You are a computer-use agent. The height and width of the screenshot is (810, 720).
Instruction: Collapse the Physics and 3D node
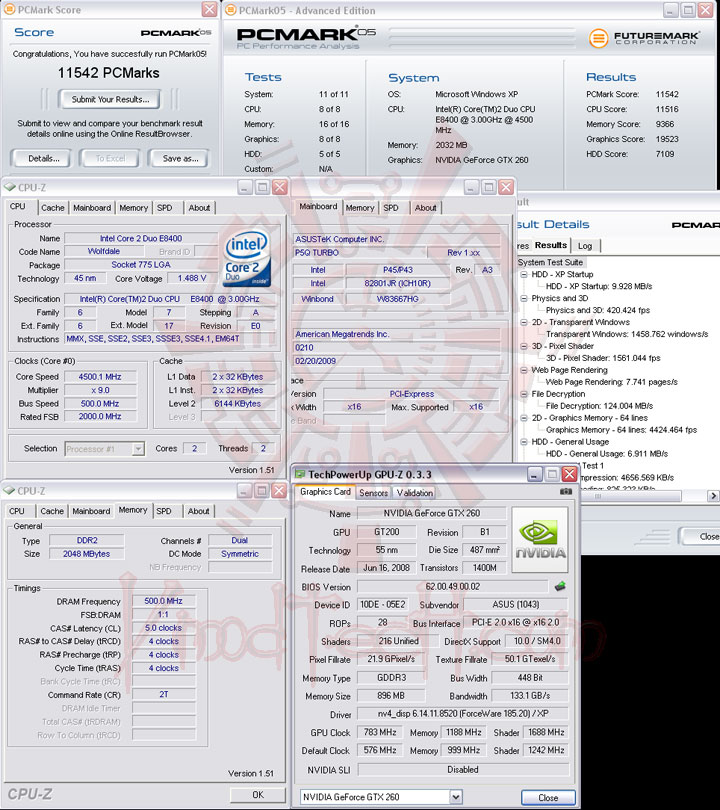click(524, 298)
